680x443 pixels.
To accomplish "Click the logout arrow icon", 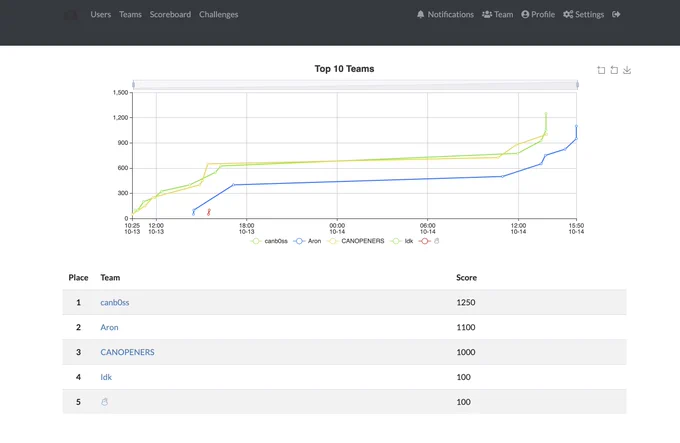I will [616, 14].
